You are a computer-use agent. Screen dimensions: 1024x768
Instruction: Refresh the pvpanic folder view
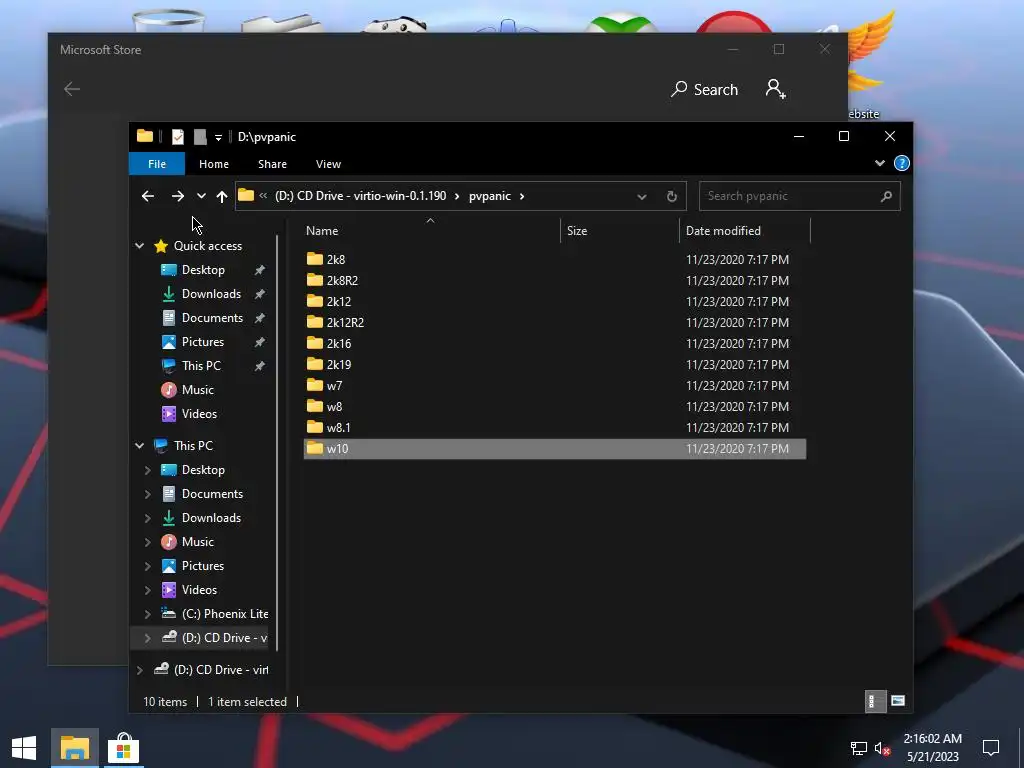click(x=671, y=196)
